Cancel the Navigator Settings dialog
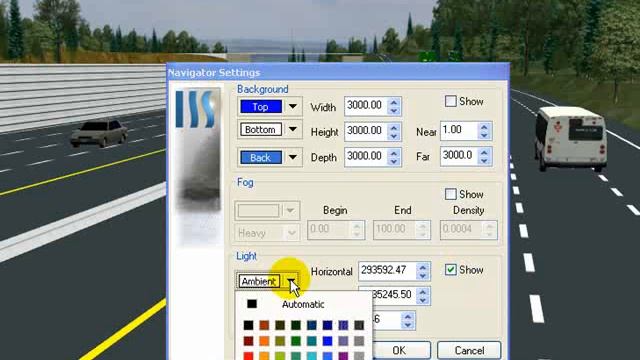The height and width of the screenshot is (360, 640). click(x=469, y=350)
